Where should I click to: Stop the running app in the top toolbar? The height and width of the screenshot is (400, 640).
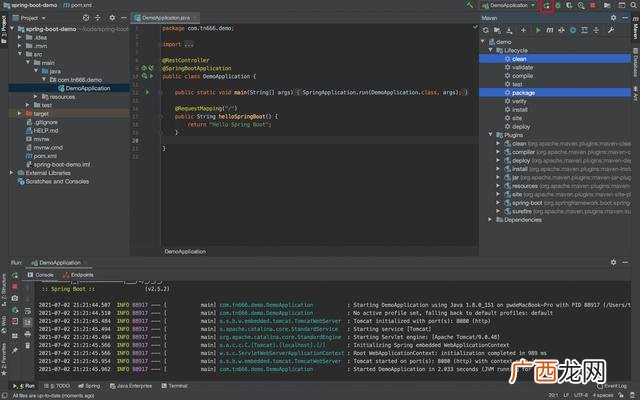tap(593, 5)
